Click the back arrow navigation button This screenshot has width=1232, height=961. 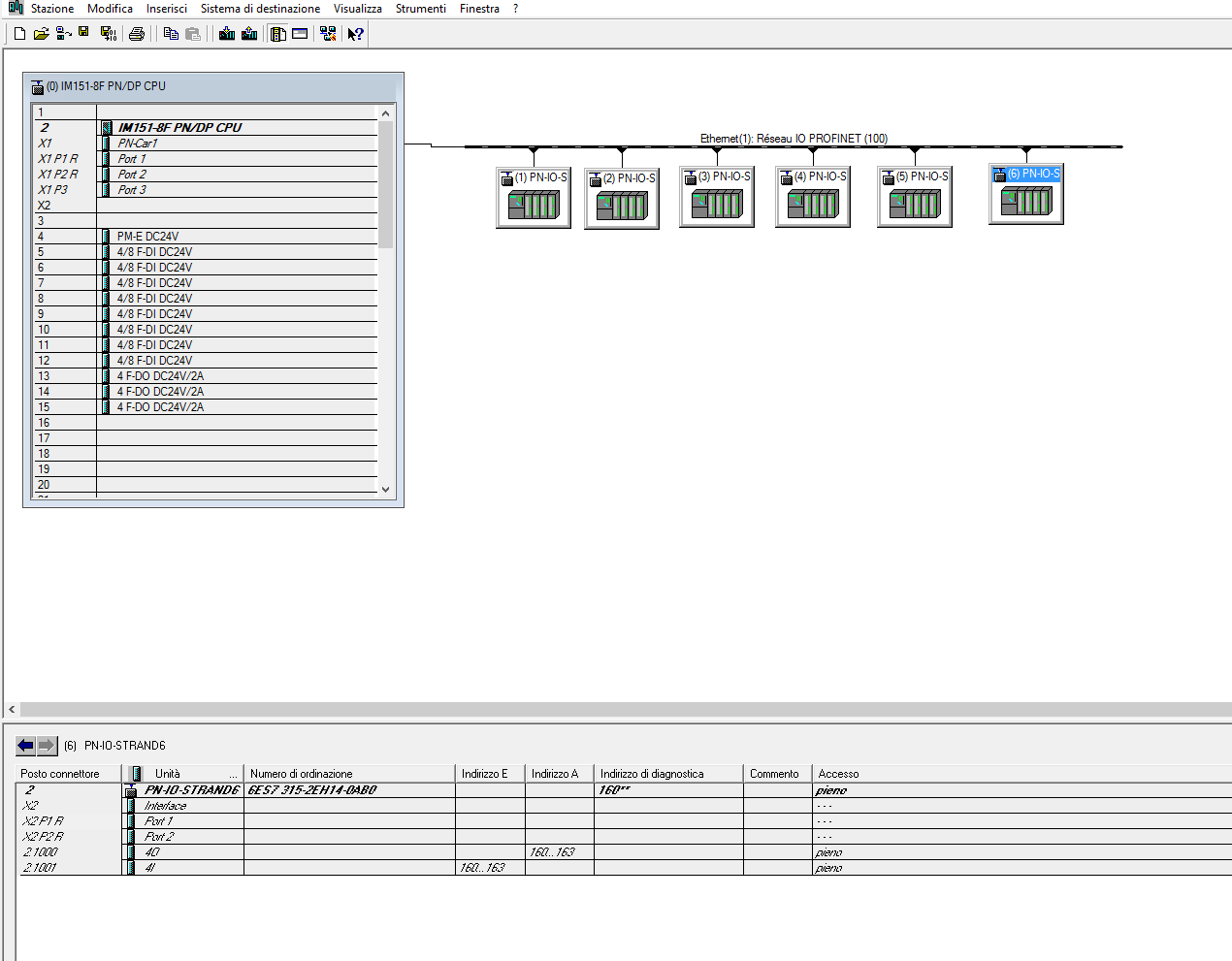tap(25, 746)
